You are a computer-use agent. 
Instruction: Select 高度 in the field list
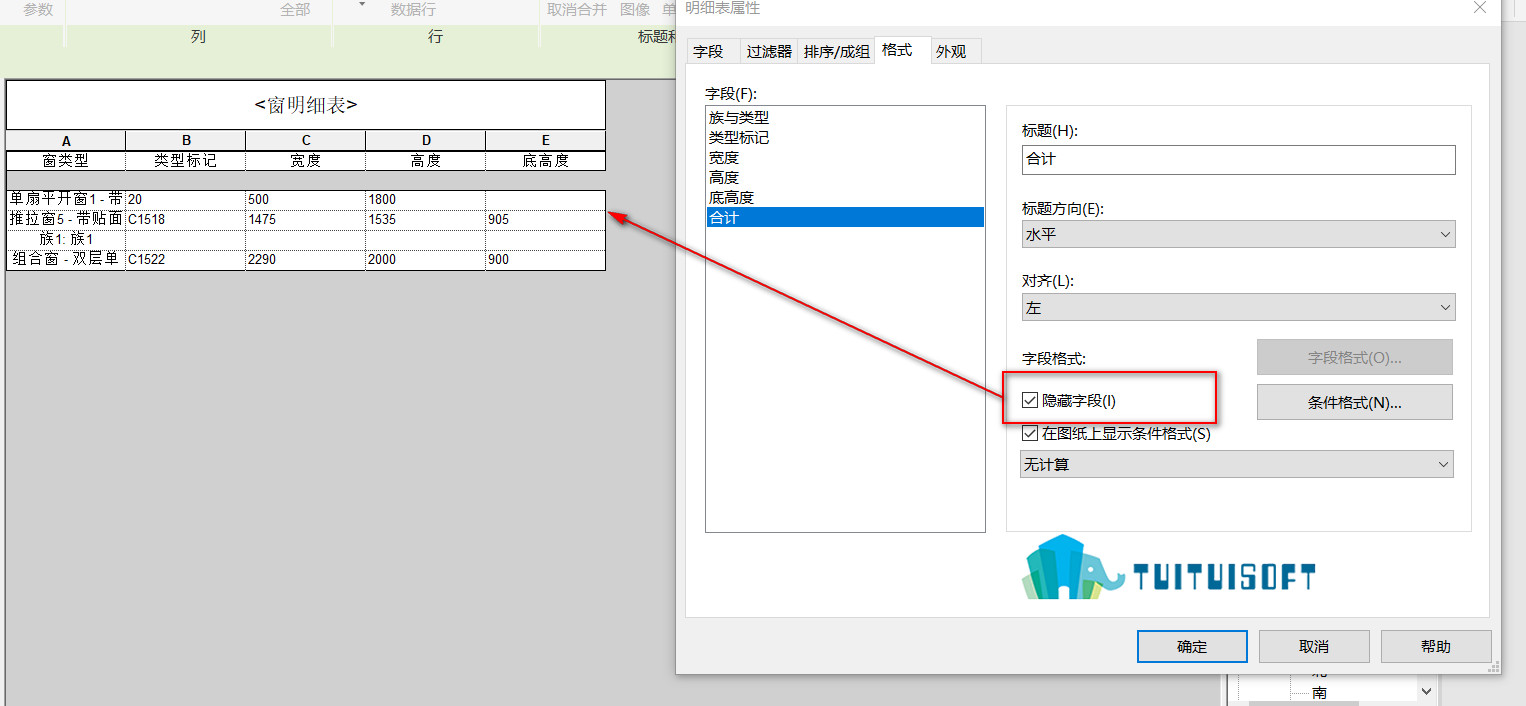(x=844, y=177)
